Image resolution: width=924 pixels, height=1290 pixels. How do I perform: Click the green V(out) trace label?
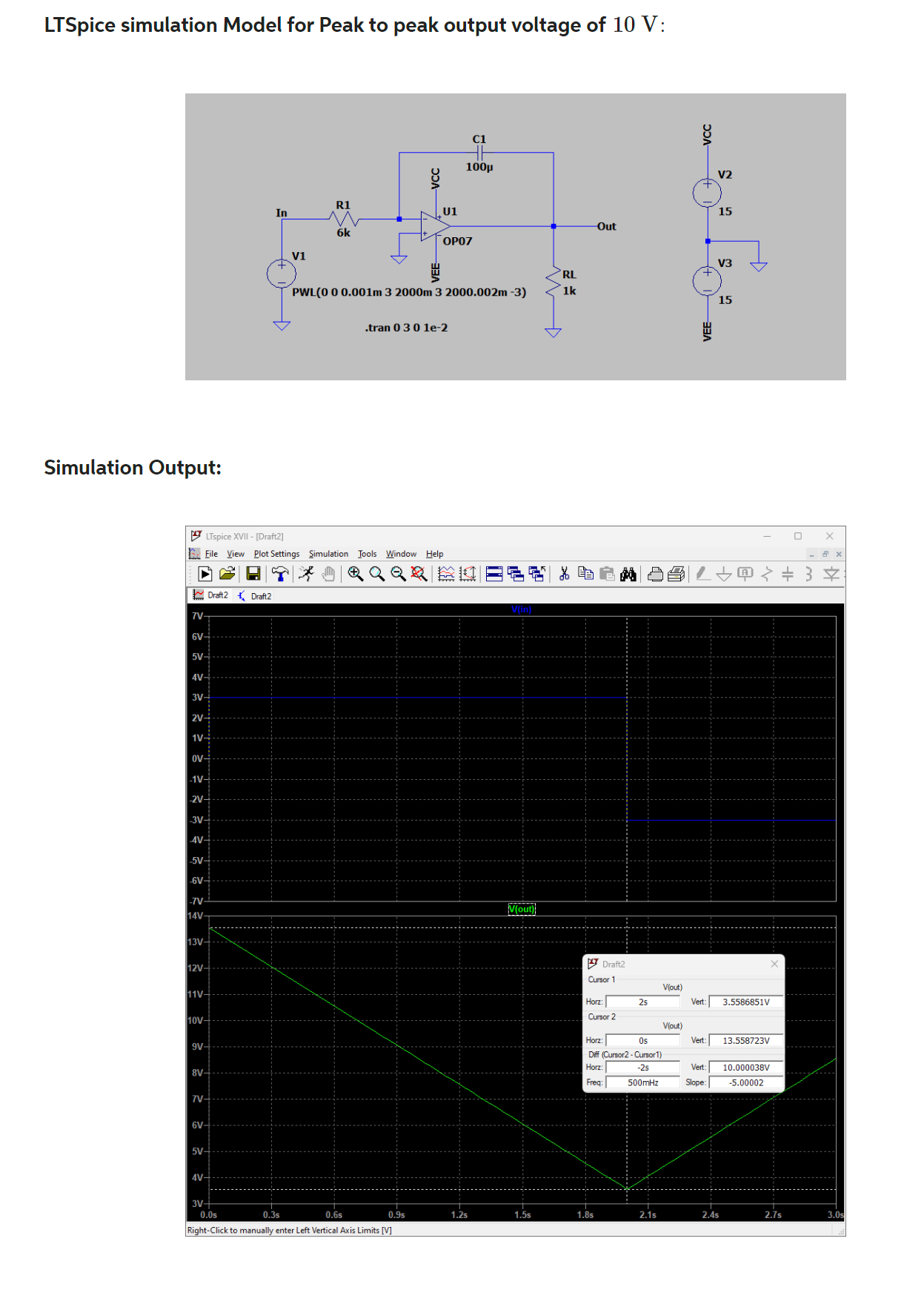pos(522,909)
